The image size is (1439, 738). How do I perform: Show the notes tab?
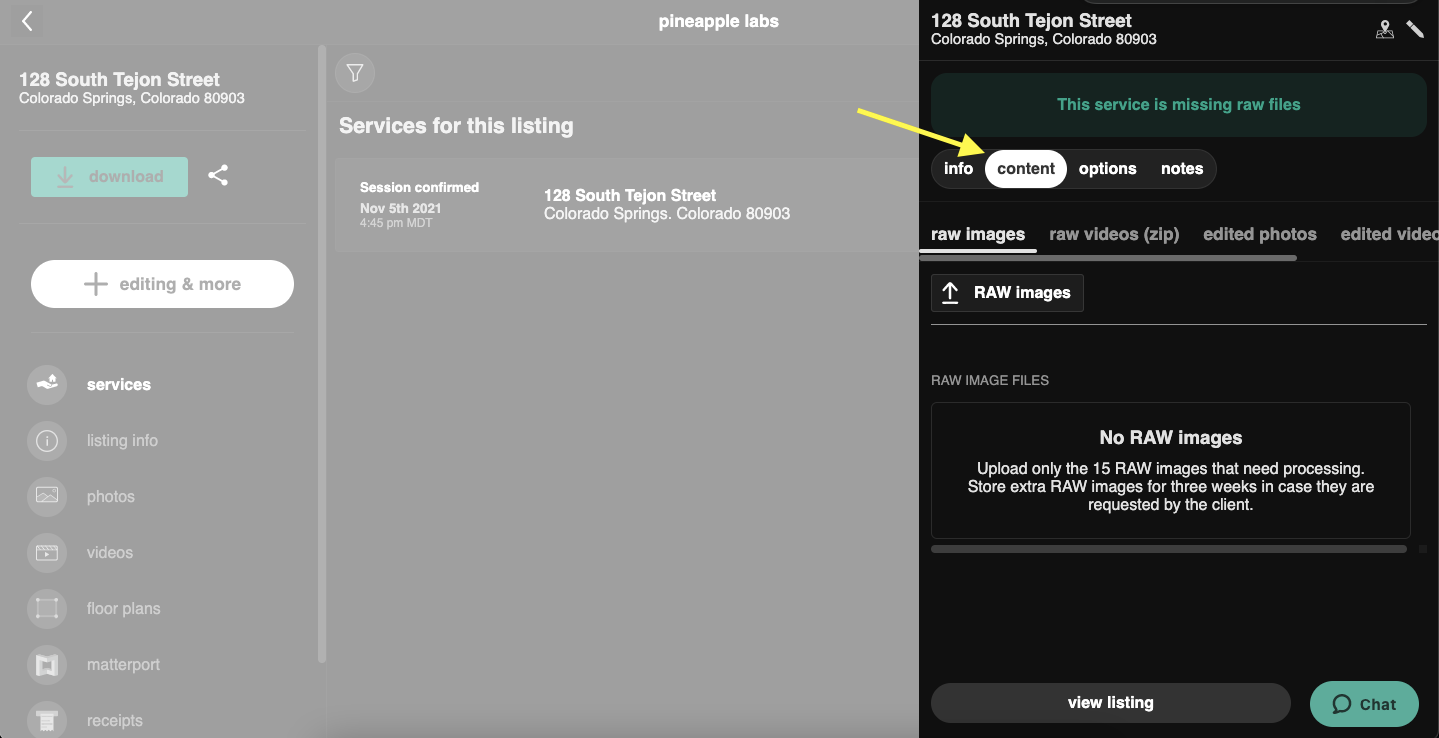(1181, 168)
